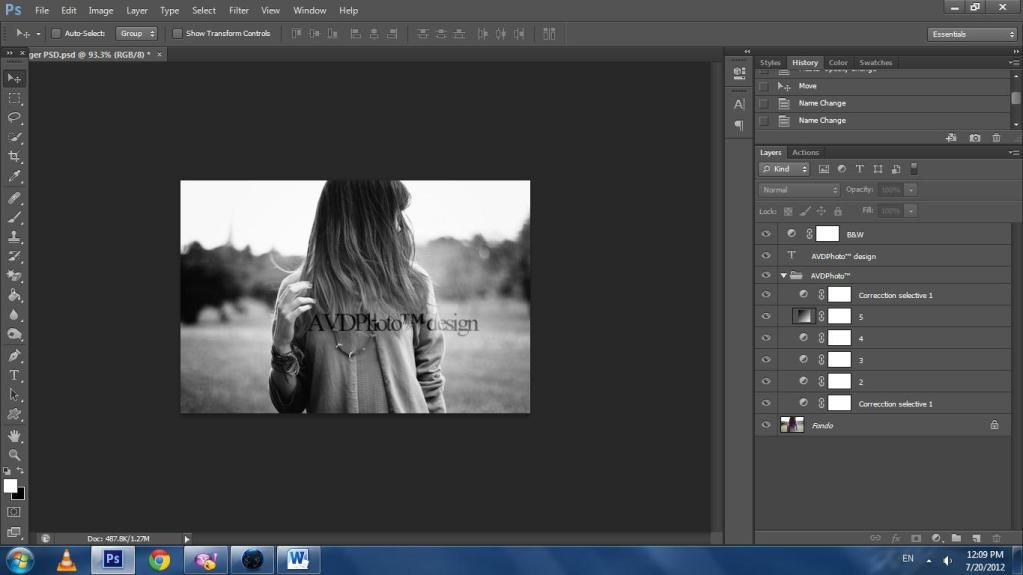Open Microsoft Word from the taskbar
This screenshot has height=575, width=1023.
pos(298,560)
